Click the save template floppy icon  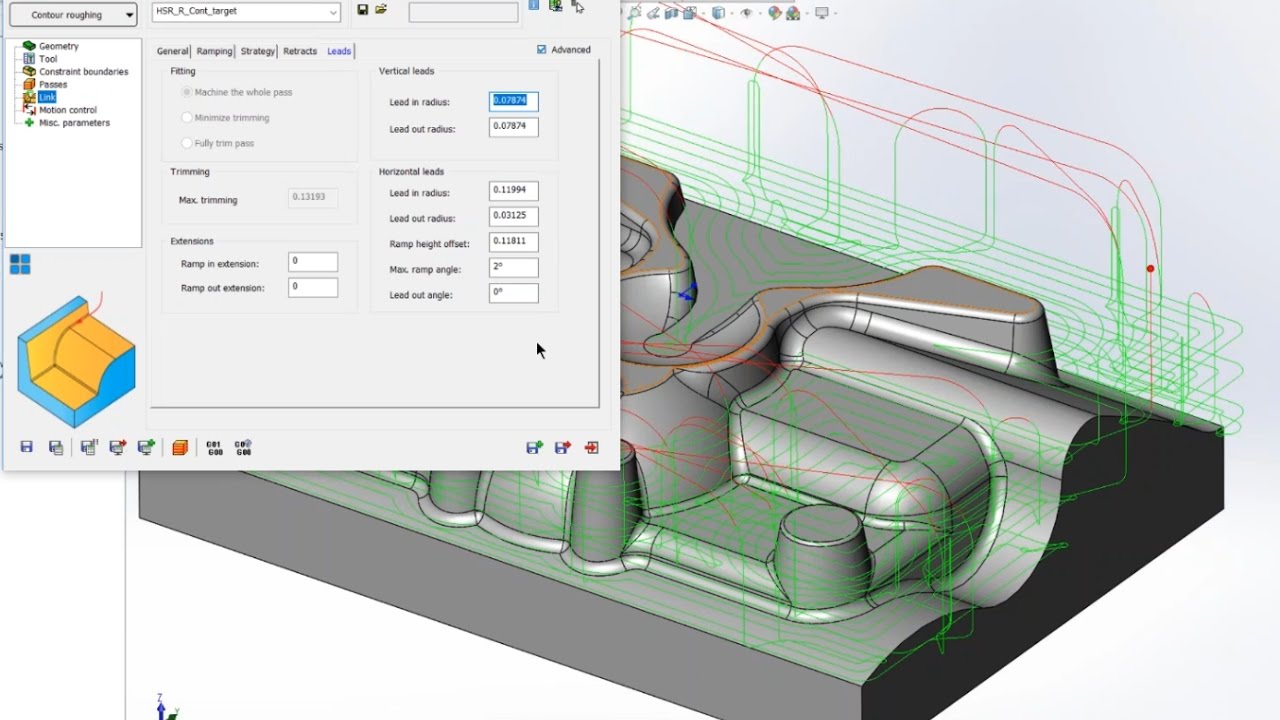coord(362,10)
